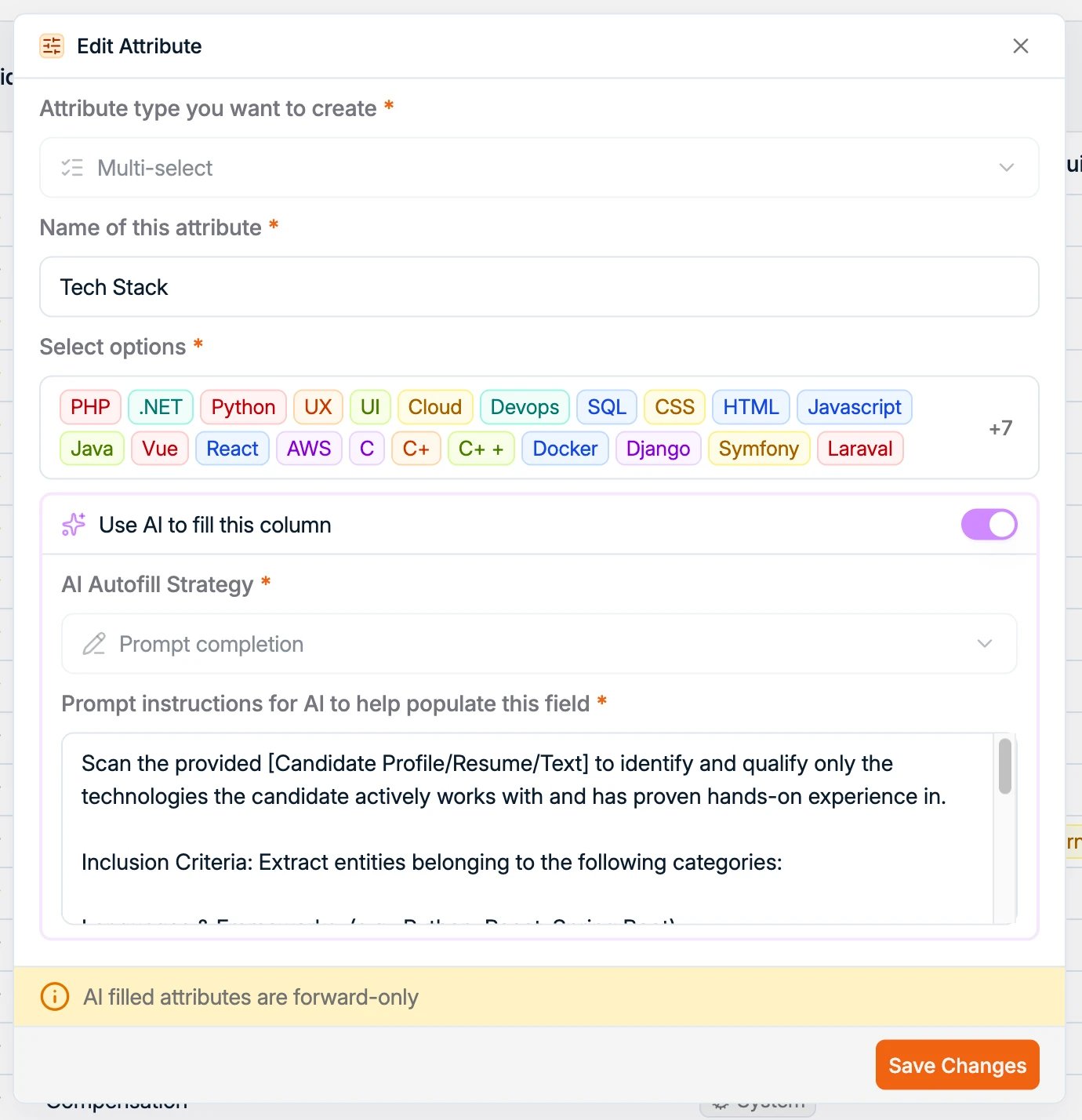
Task: Click the Django option tag
Action: pos(658,449)
